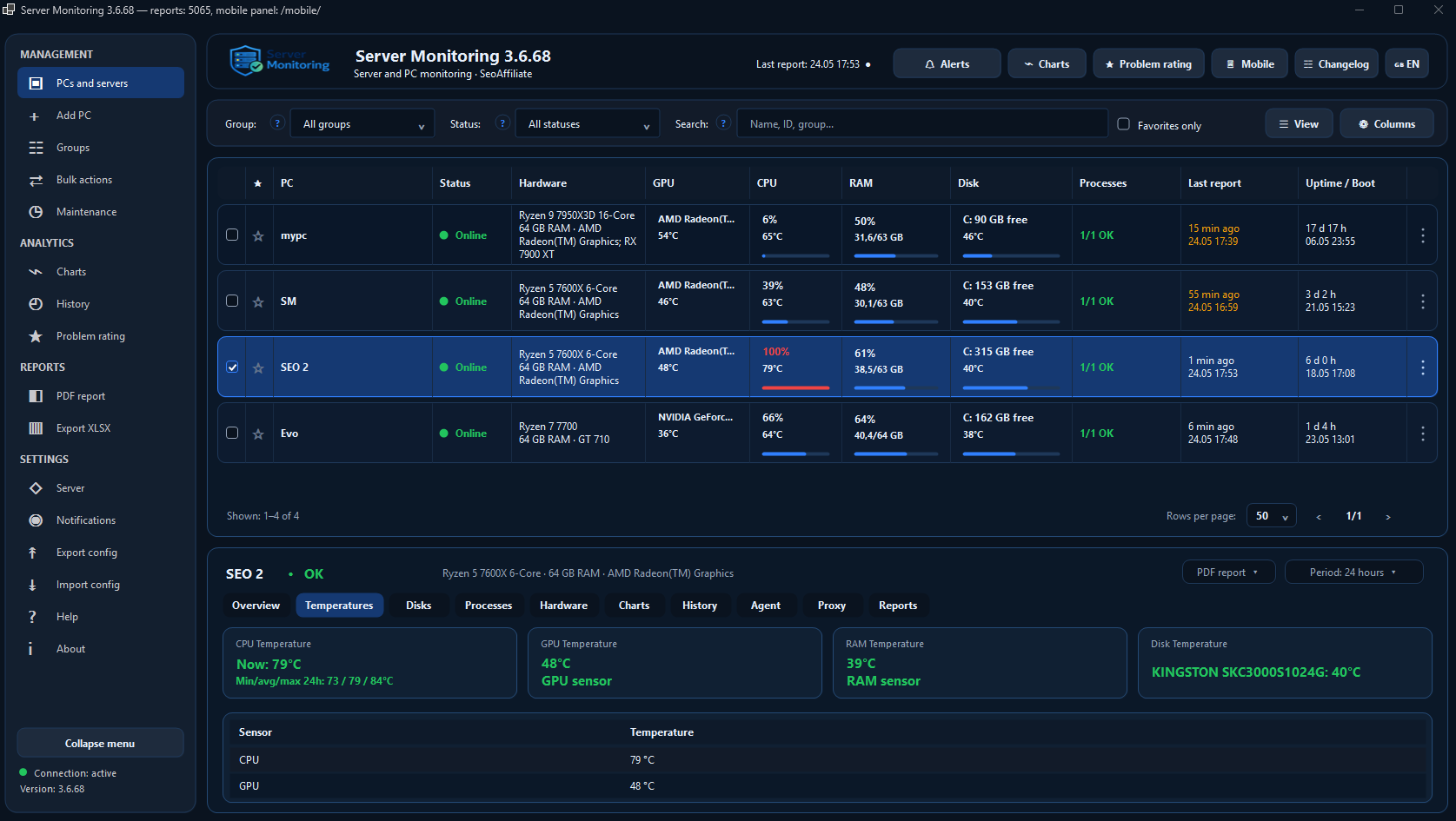Switch to the Hardware tab

pos(563,606)
